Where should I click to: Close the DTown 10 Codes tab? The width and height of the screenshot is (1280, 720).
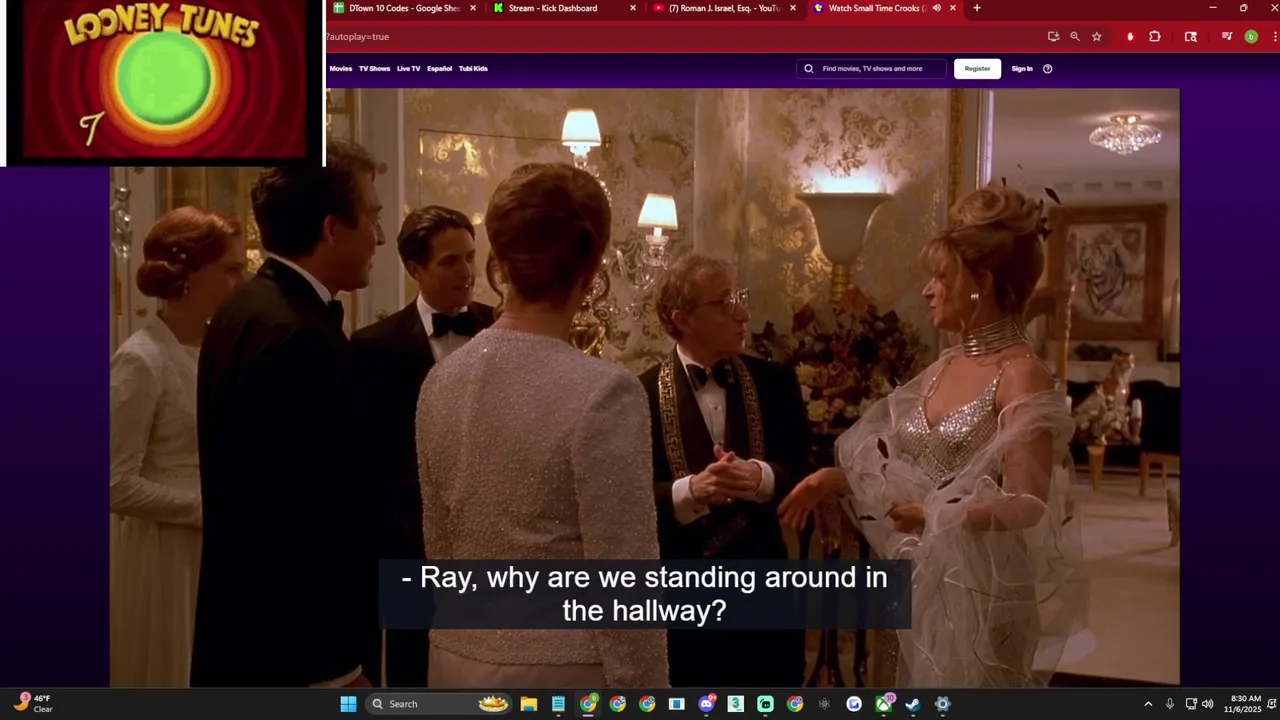click(x=473, y=8)
